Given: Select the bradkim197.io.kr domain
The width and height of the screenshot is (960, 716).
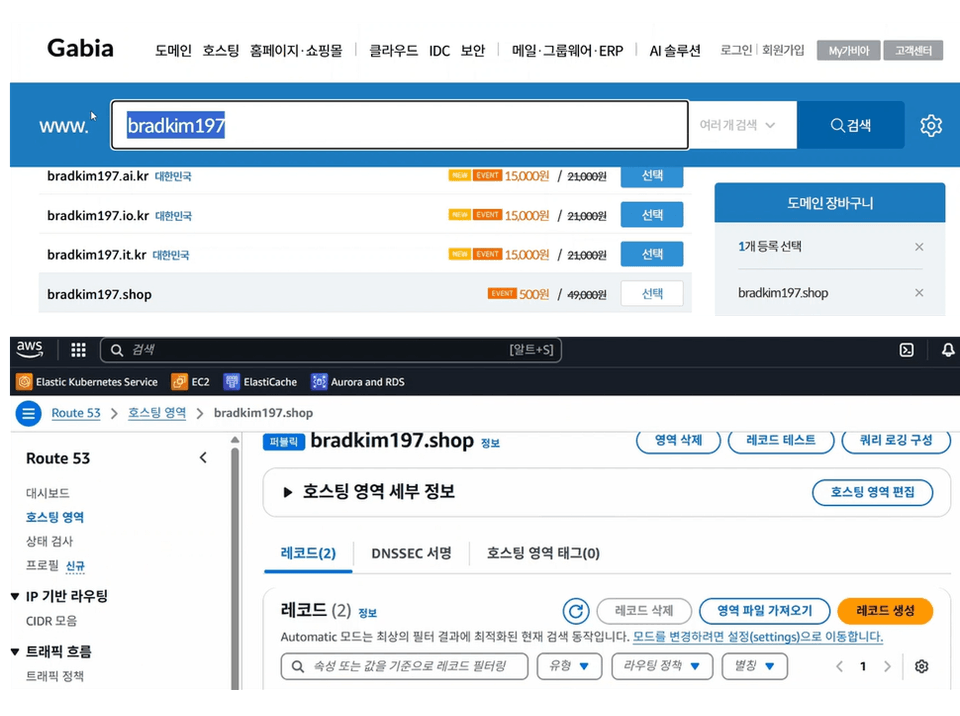Looking at the screenshot, I should click(x=652, y=215).
